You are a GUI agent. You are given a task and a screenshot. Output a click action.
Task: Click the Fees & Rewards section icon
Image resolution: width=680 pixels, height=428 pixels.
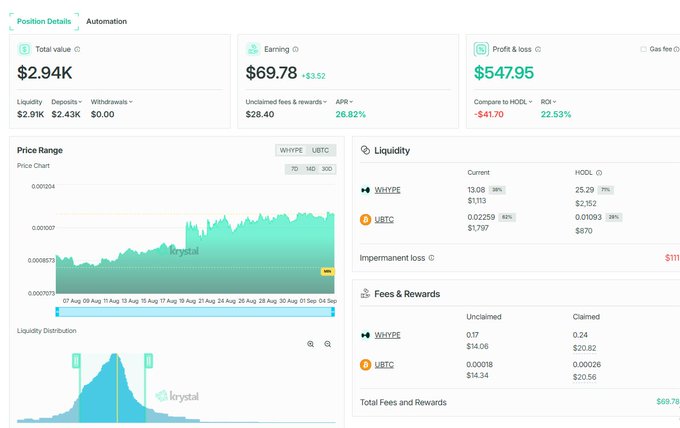[x=365, y=294]
